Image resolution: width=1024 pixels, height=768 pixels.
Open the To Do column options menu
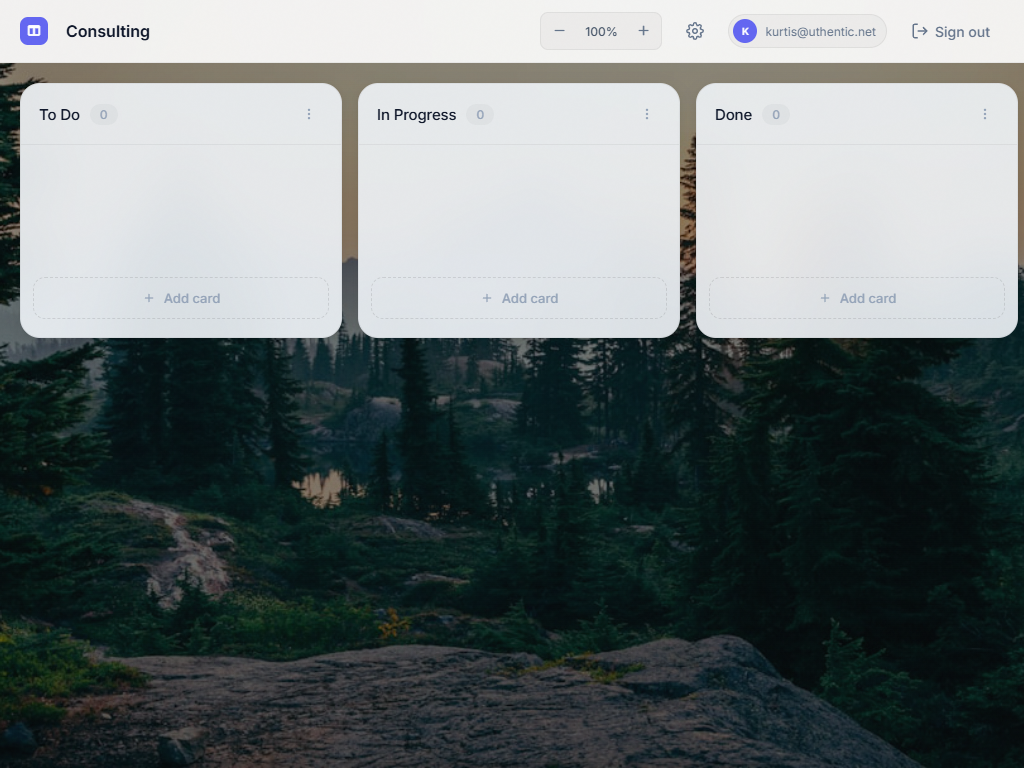(x=309, y=114)
